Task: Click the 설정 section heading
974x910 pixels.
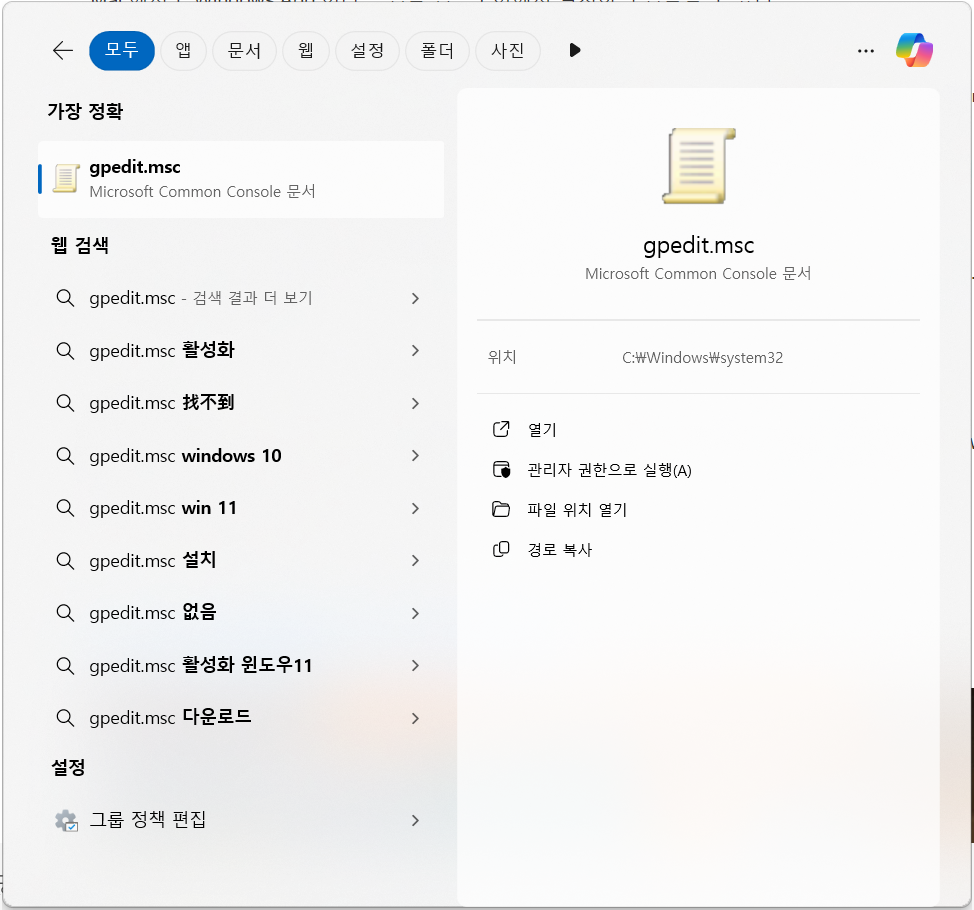Action: point(68,767)
